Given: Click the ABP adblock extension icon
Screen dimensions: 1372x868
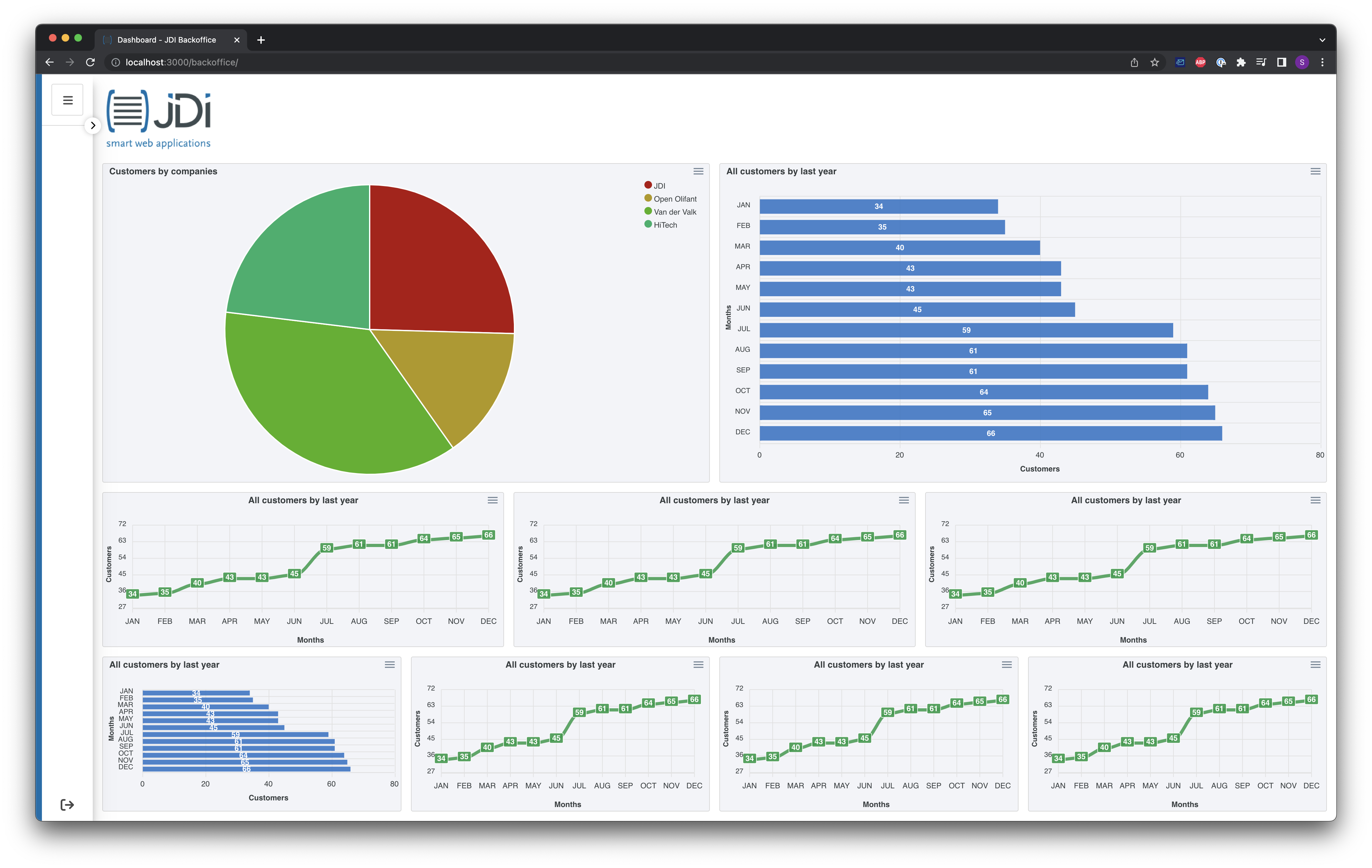Looking at the screenshot, I should (x=1200, y=62).
